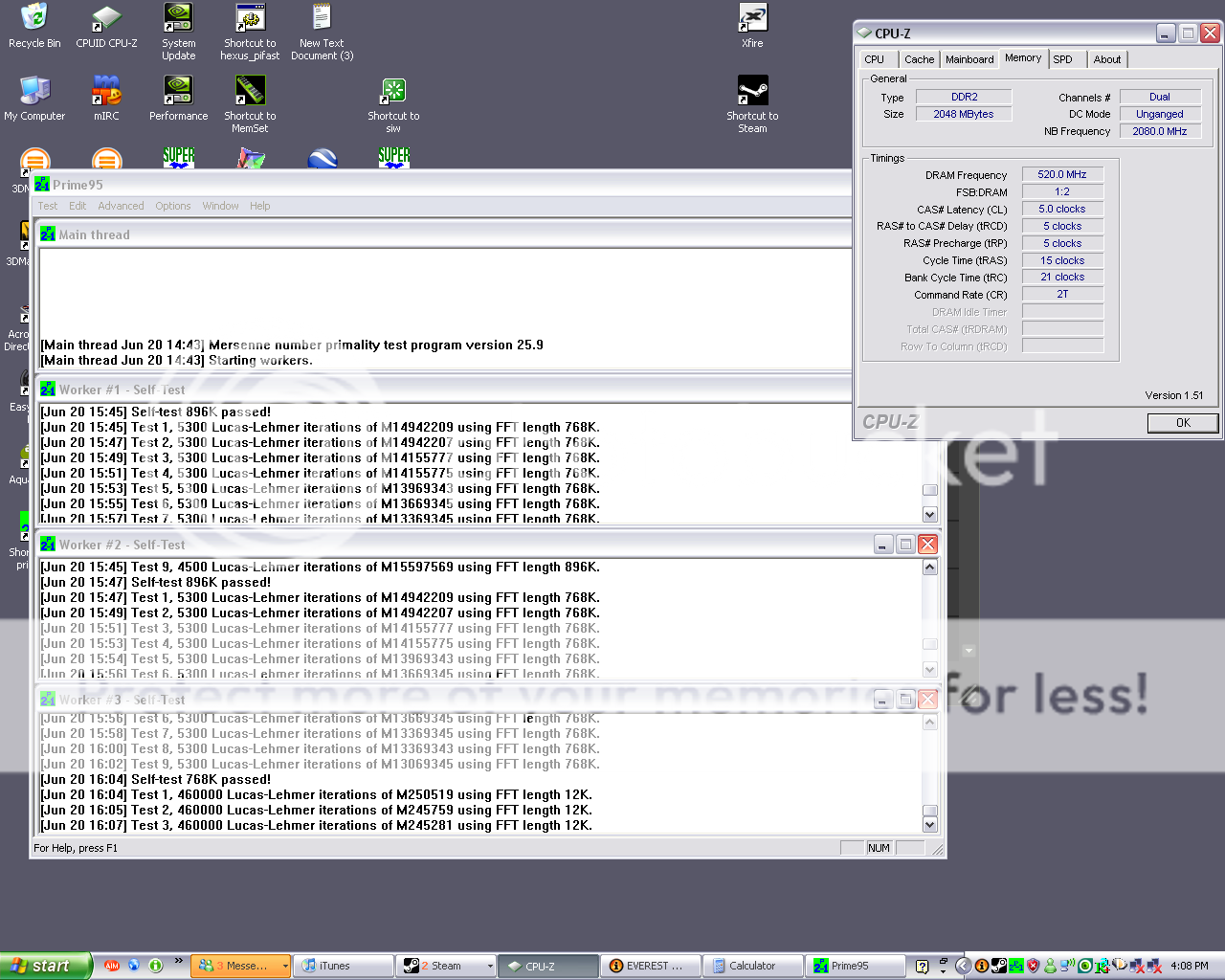Screen dimensions: 1225x980
Task: Open the My Computer desktop icon
Action: coord(34,91)
